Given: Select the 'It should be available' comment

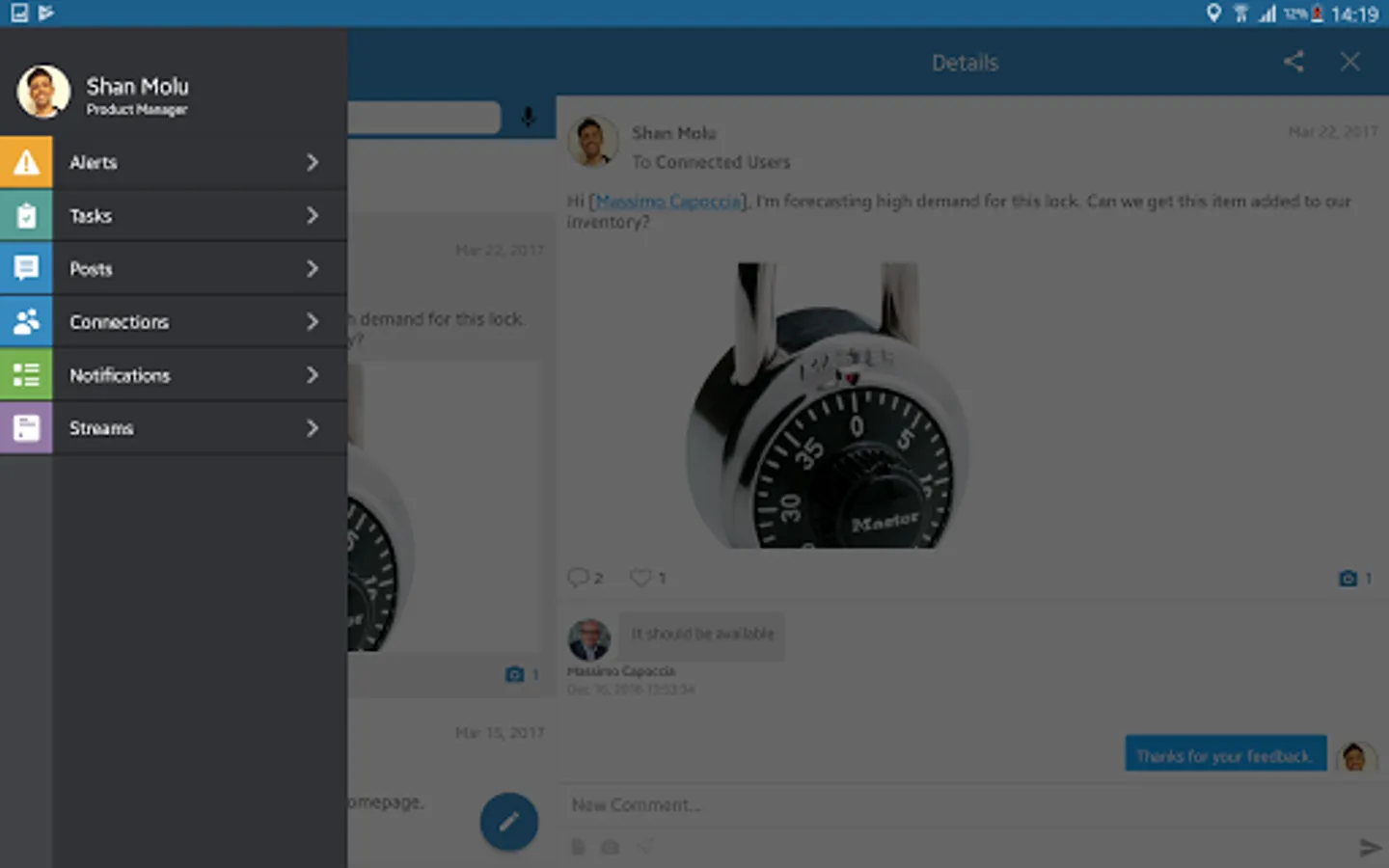Looking at the screenshot, I should [702, 635].
